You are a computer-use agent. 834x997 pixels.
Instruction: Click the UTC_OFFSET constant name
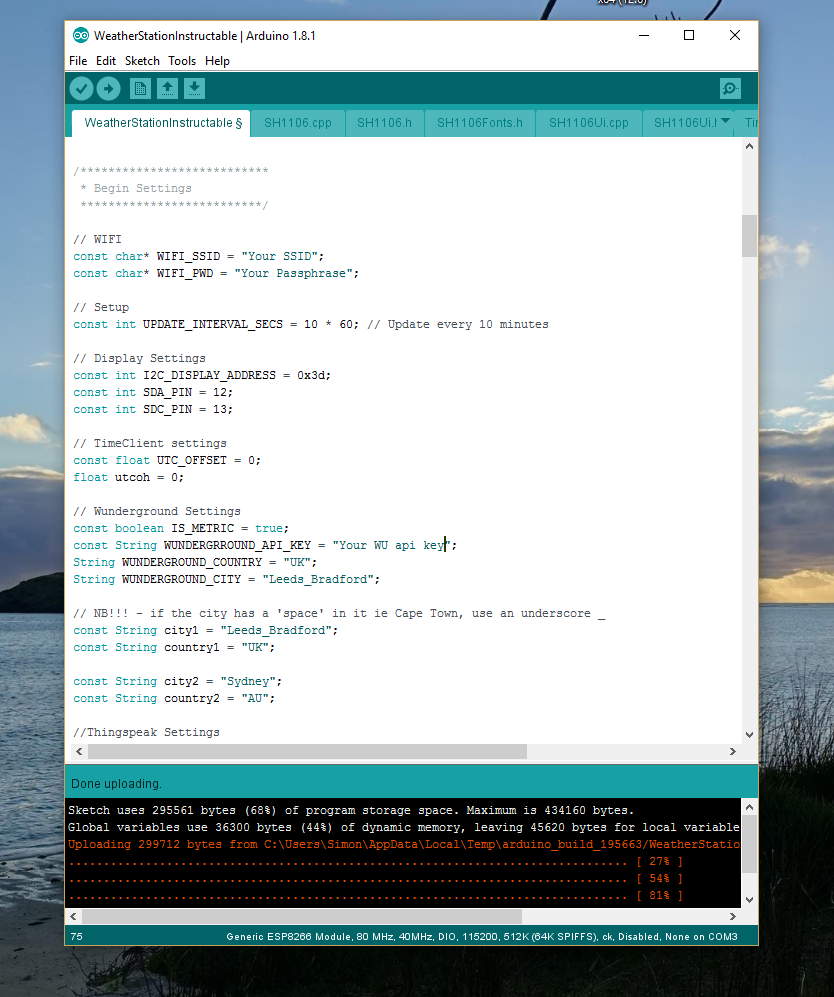coord(192,460)
